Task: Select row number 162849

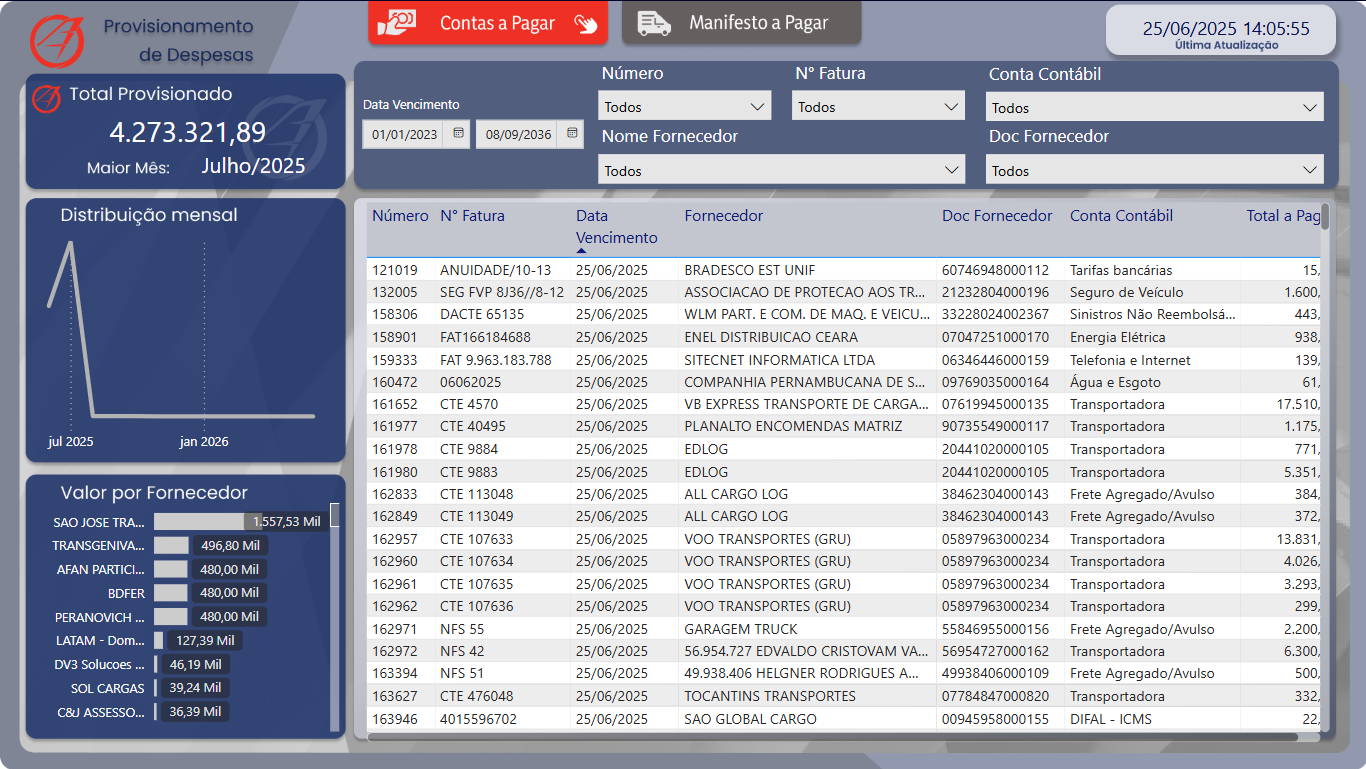Action: 395,516
